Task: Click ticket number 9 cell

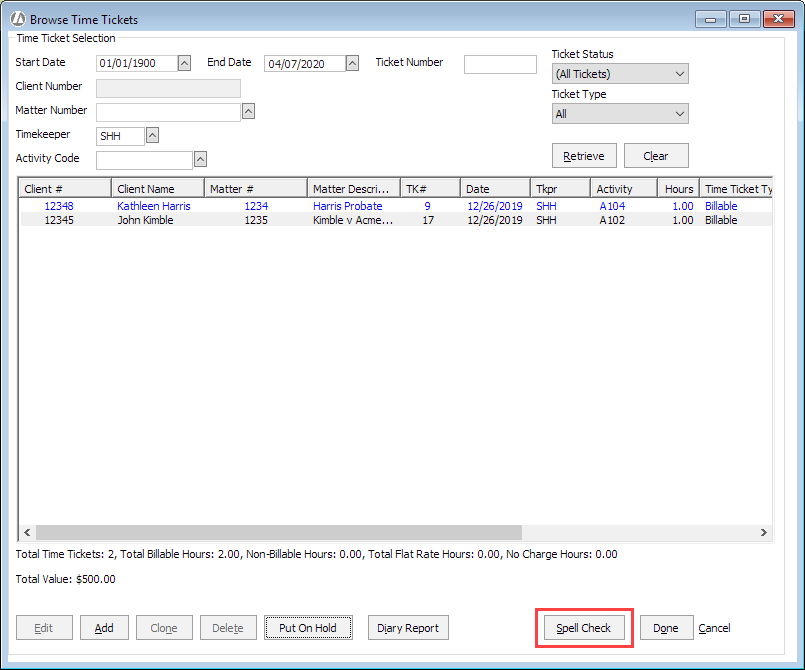Action: coord(427,206)
